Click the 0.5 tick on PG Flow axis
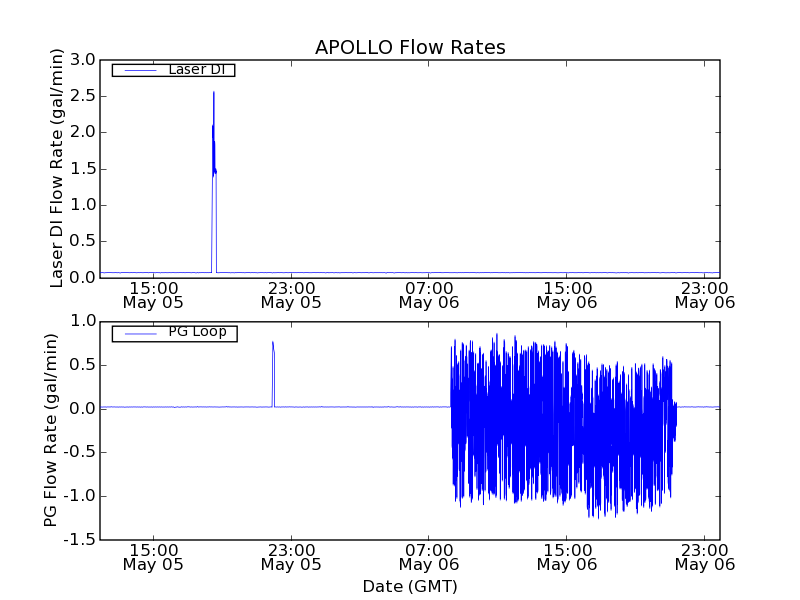The height and width of the screenshot is (600, 800). [84, 365]
